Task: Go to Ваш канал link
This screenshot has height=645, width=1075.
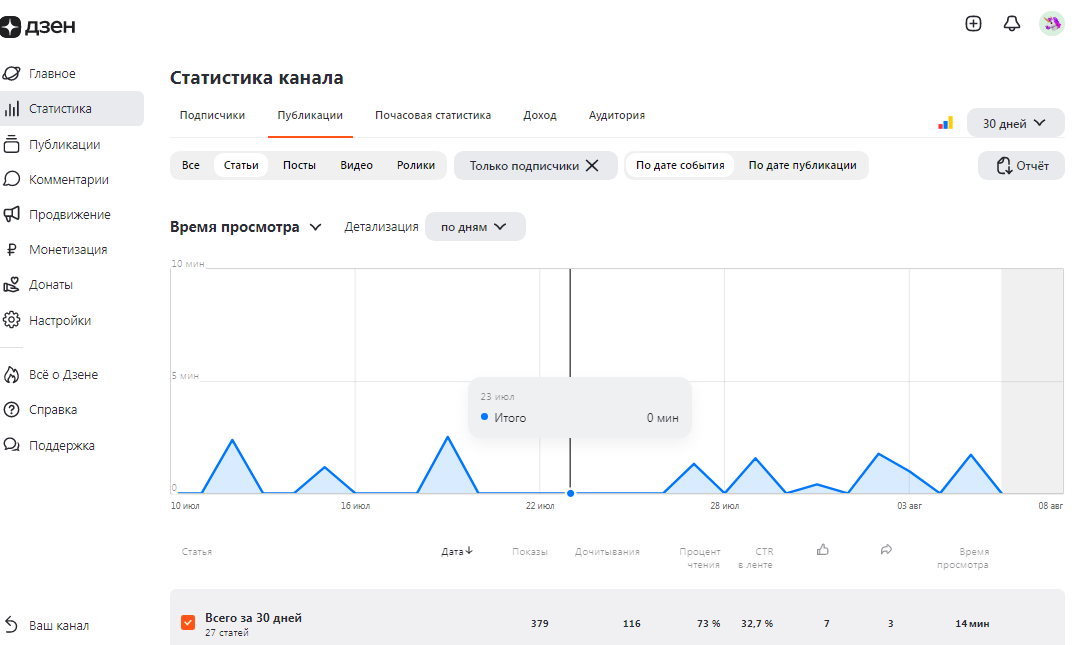Action: coord(59,625)
